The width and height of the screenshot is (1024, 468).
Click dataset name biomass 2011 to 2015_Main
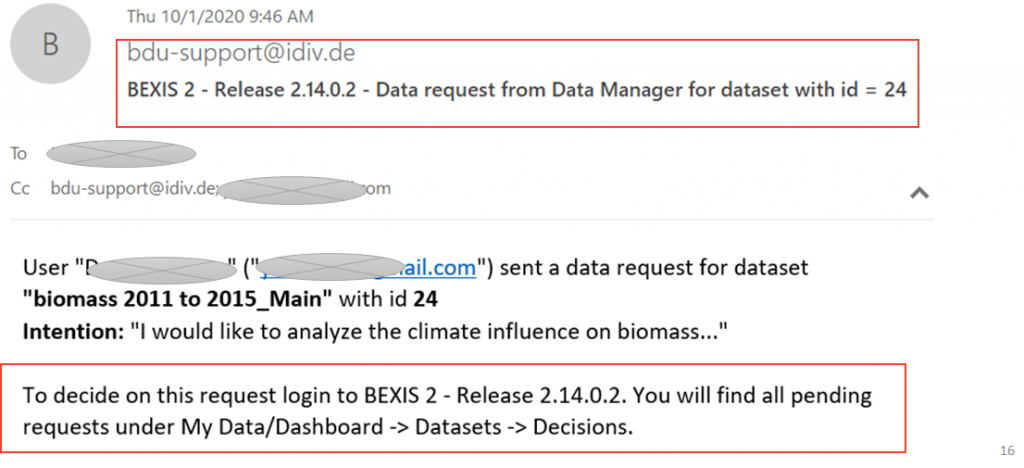click(x=178, y=300)
